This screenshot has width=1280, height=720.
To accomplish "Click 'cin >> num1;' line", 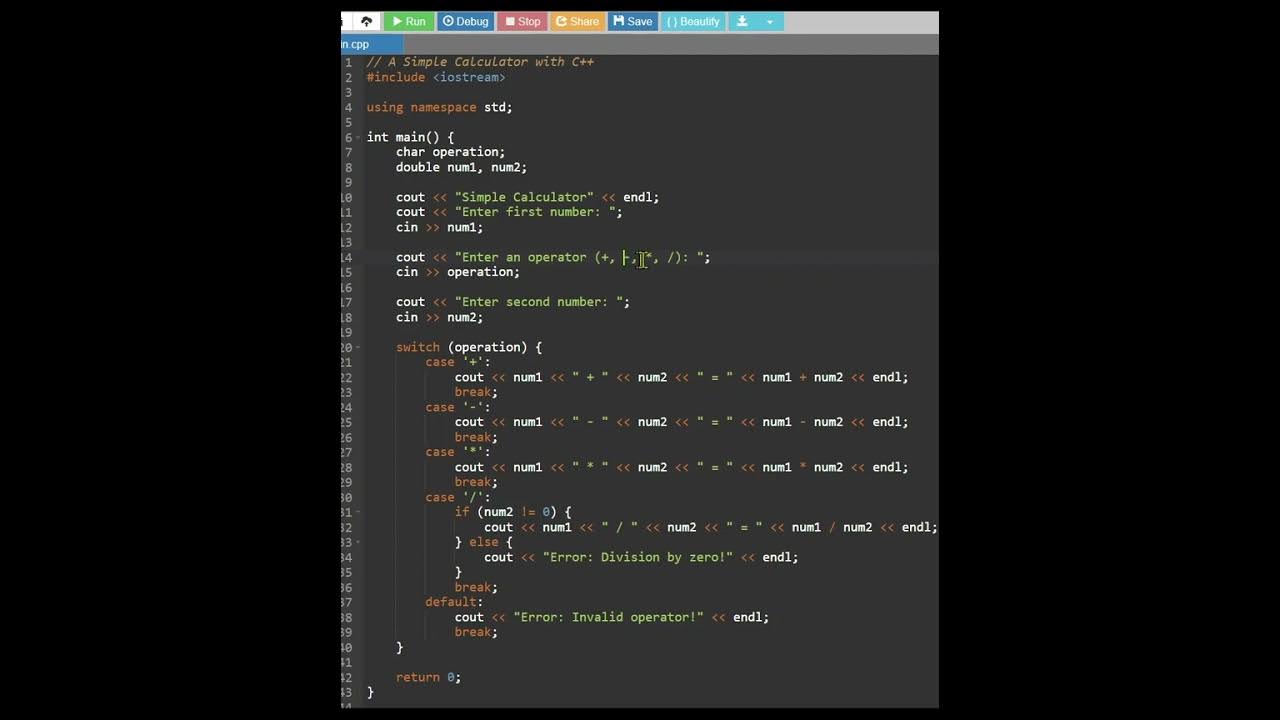I will pyautogui.click(x=439, y=227).
